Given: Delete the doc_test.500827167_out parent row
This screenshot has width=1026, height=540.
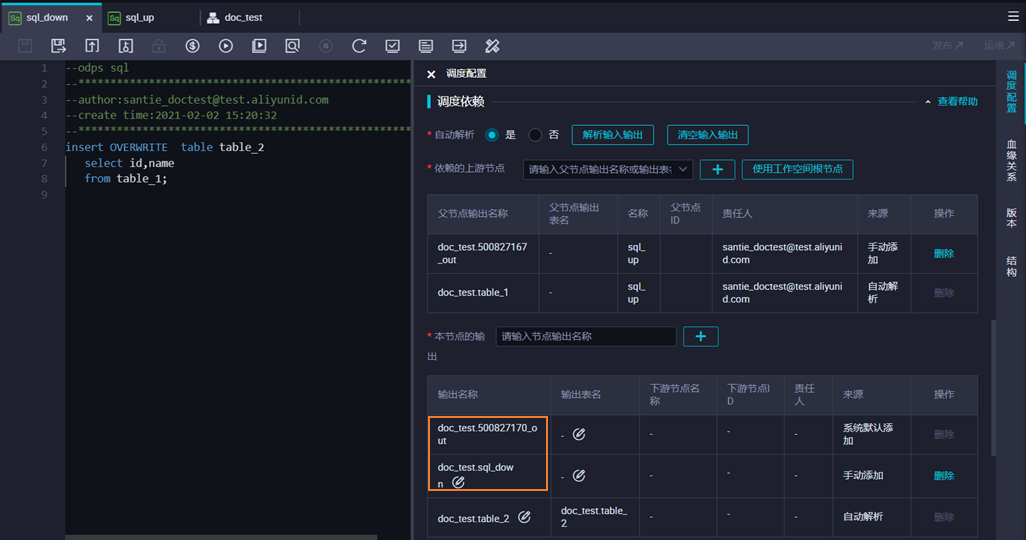Looking at the screenshot, I should click(x=944, y=253).
